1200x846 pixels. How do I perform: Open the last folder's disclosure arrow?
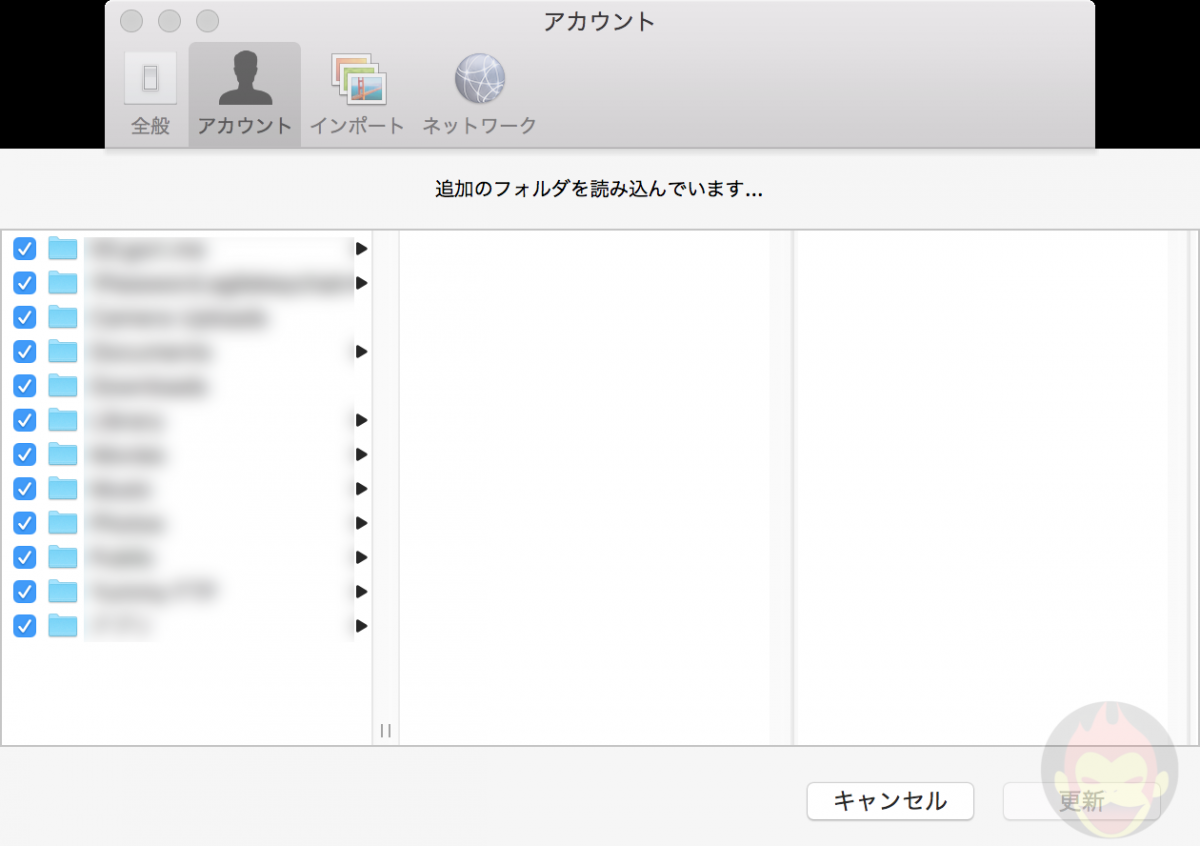click(360, 626)
